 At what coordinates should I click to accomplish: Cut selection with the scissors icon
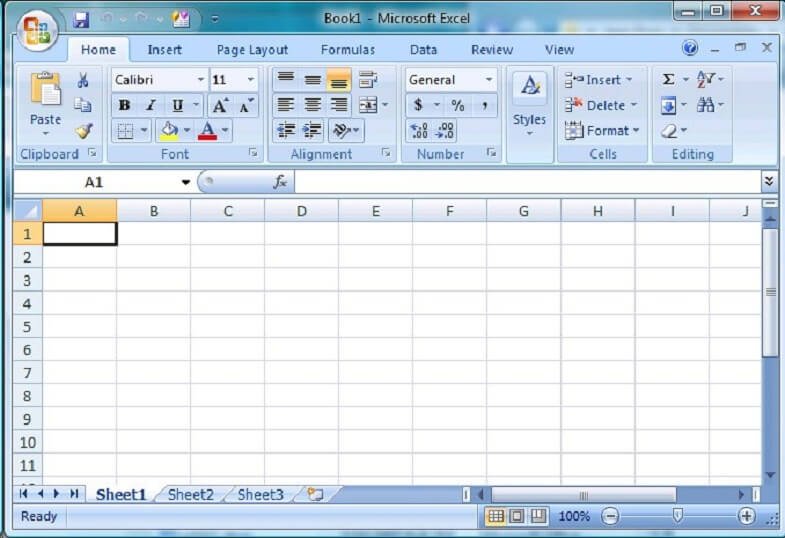(83, 80)
